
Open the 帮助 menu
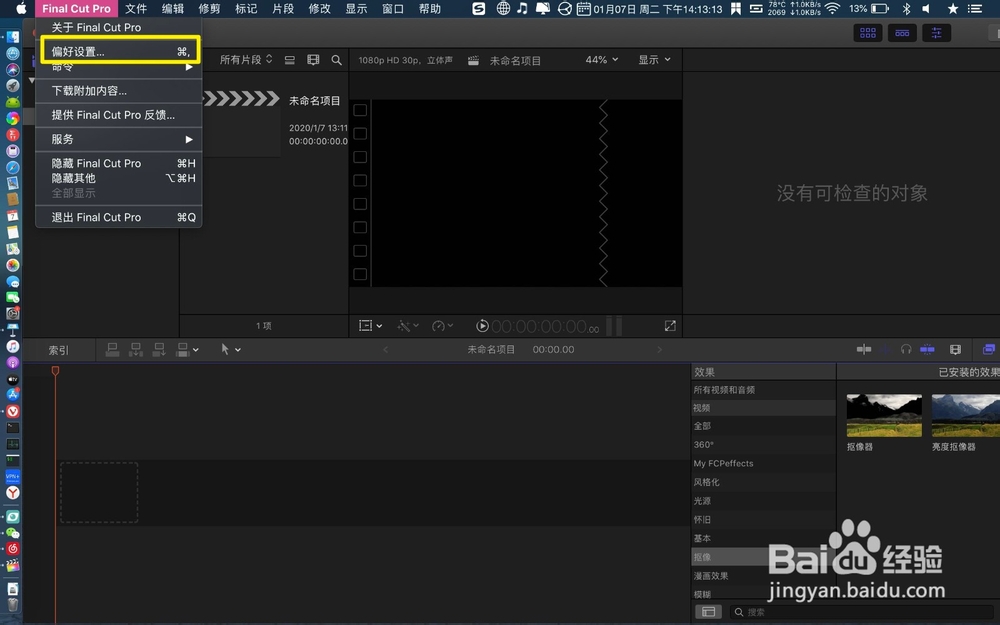[x=430, y=9]
